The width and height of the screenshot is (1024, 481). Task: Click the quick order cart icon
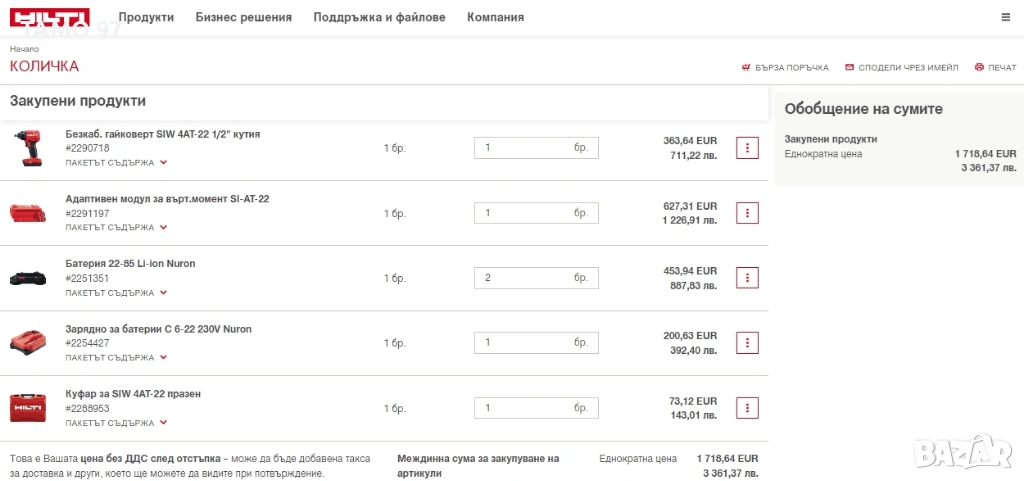pos(746,68)
